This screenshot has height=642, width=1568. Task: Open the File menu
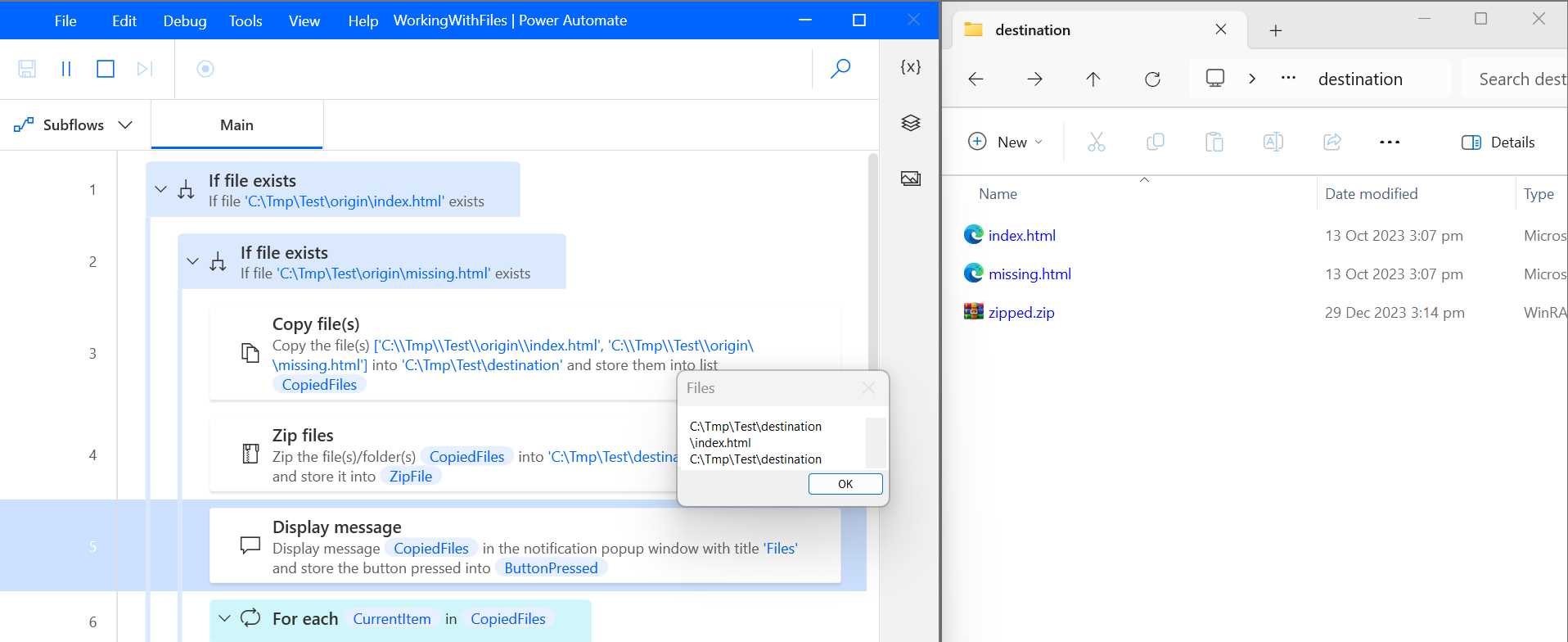click(x=65, y=20)
